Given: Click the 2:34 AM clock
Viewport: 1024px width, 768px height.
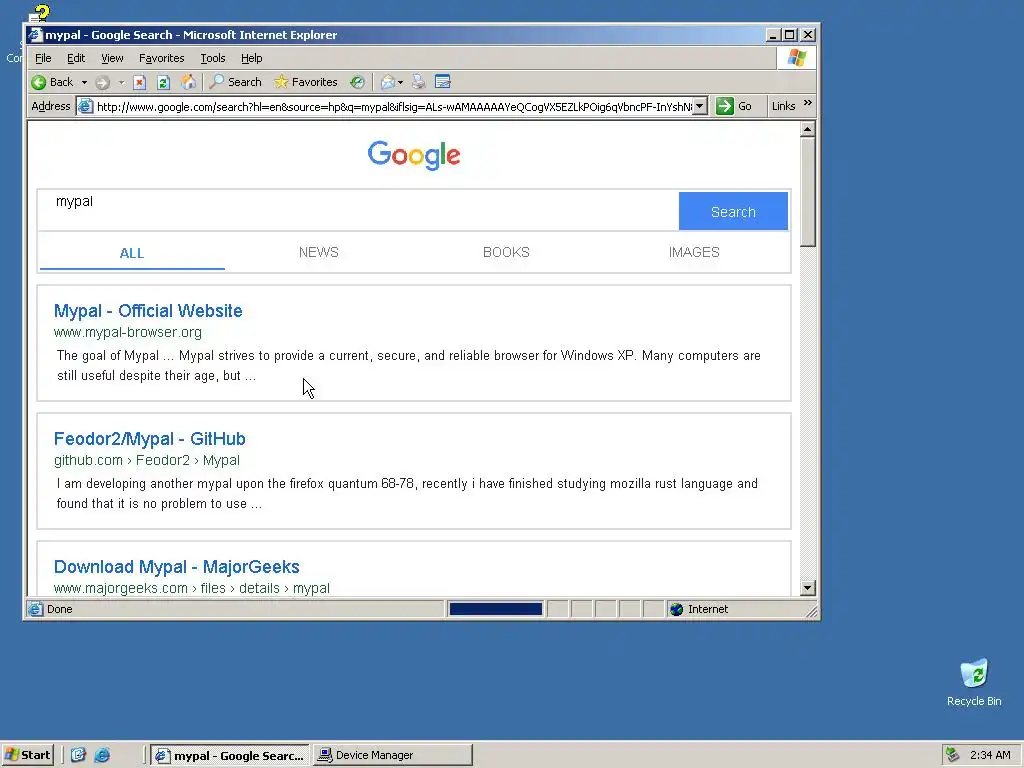Looking at the screenshot, I should (x=990, y=755).
